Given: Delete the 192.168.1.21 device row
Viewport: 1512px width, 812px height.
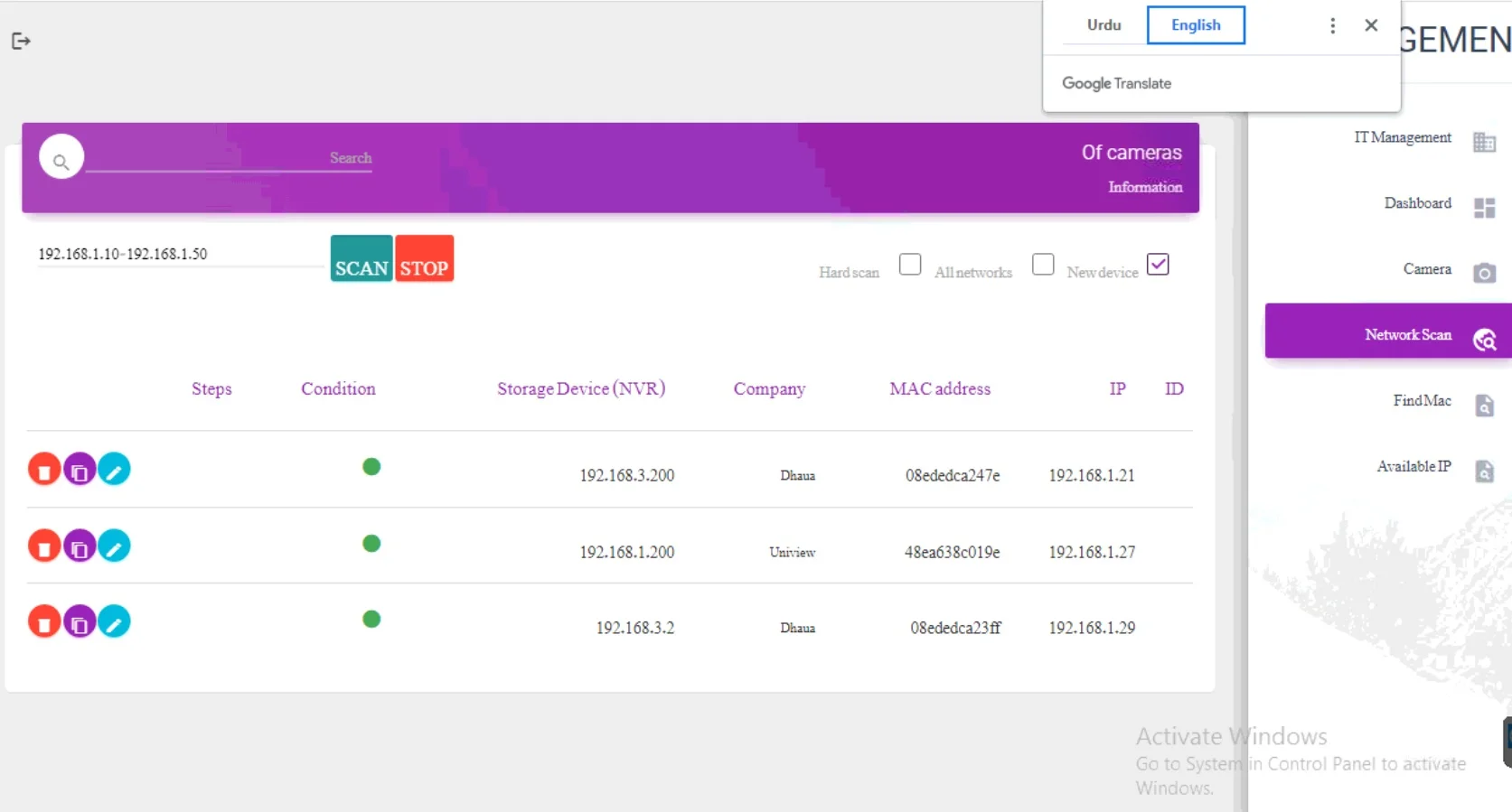Looking at the screenshot, I should 44,470.
